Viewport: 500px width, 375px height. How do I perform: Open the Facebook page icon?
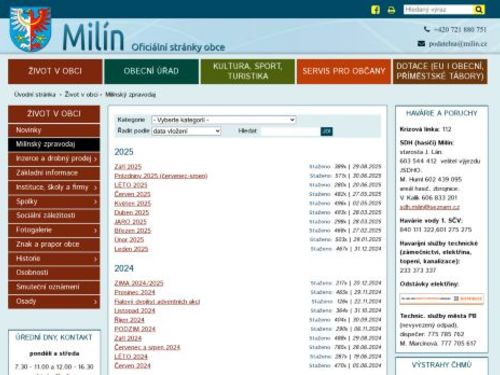click(x=375, y=10)
